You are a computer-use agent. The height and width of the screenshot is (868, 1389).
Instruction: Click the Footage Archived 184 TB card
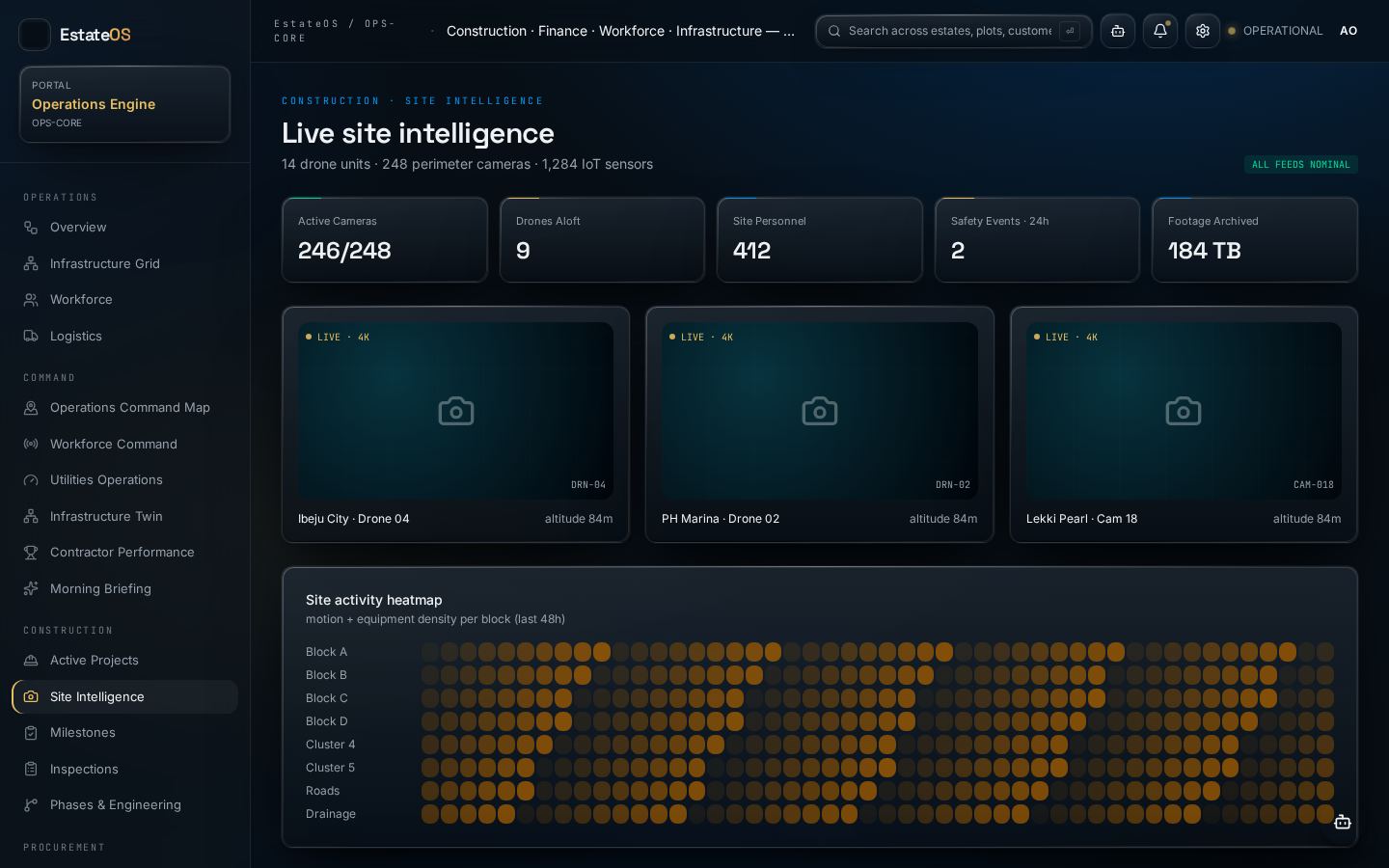click(1255, 240)
